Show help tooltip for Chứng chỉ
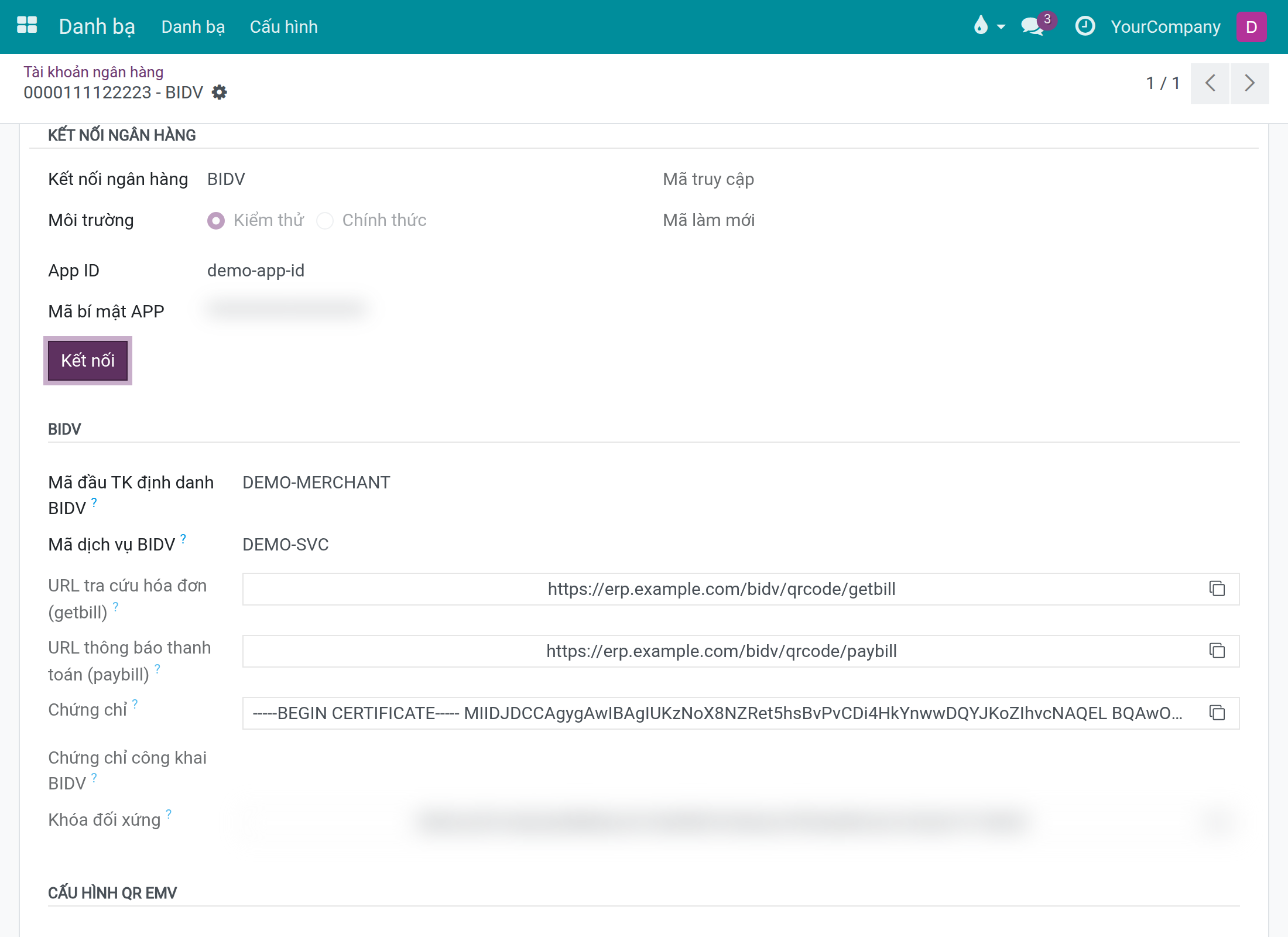 135,704
